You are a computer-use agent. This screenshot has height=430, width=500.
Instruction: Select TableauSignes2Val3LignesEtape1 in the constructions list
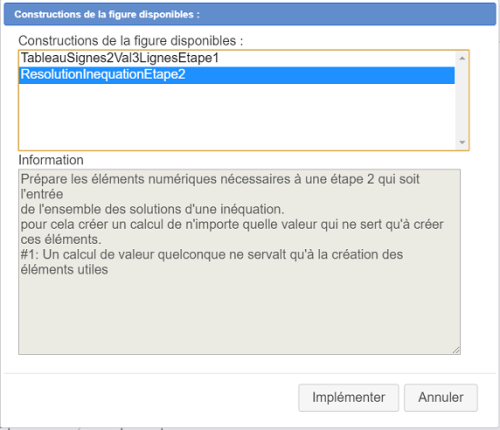click(237, 58)
